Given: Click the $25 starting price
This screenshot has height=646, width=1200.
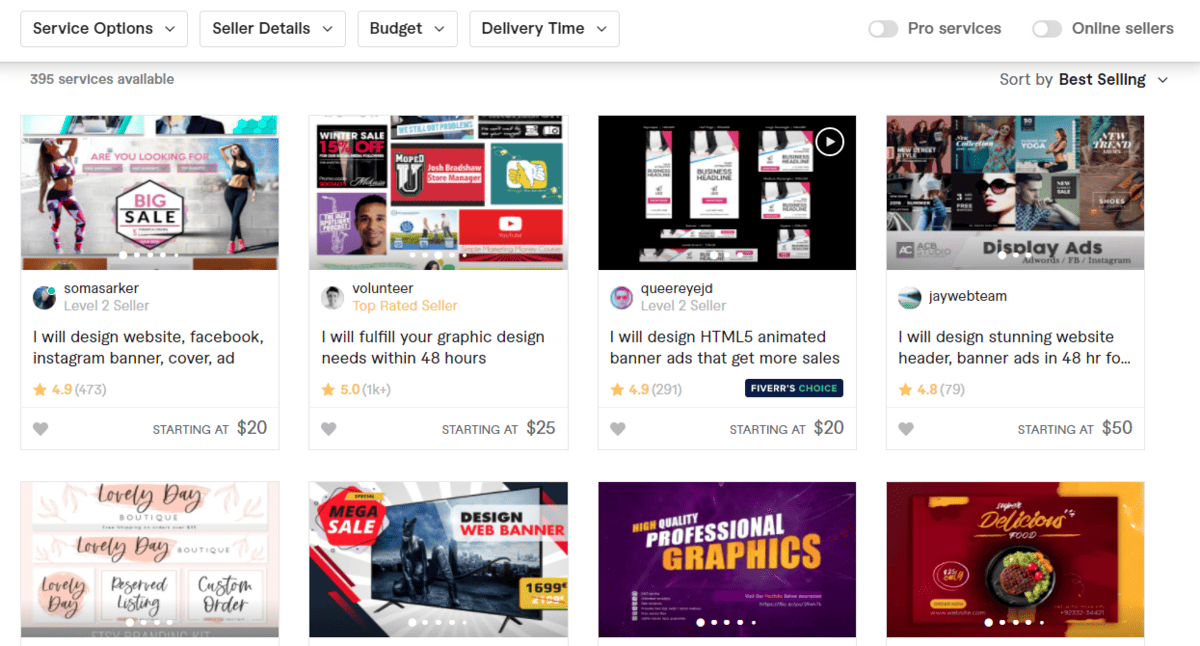Looking at the screenshot, I should pyautogui.click(x=541, y=428).
